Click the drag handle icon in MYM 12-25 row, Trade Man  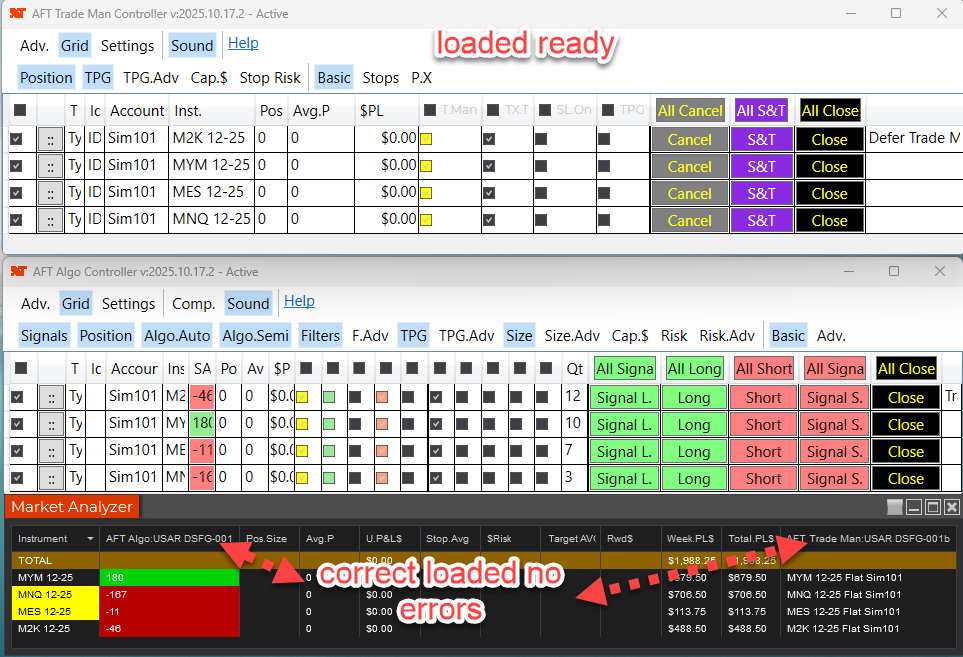click(50, 166)
